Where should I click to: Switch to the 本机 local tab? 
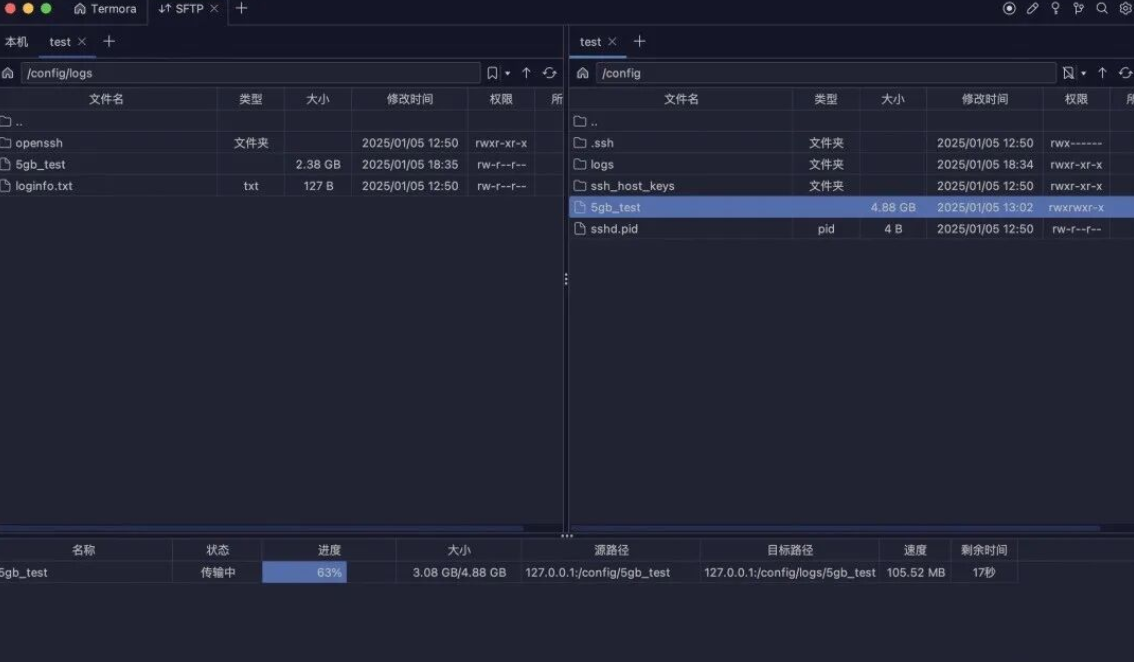17,42
